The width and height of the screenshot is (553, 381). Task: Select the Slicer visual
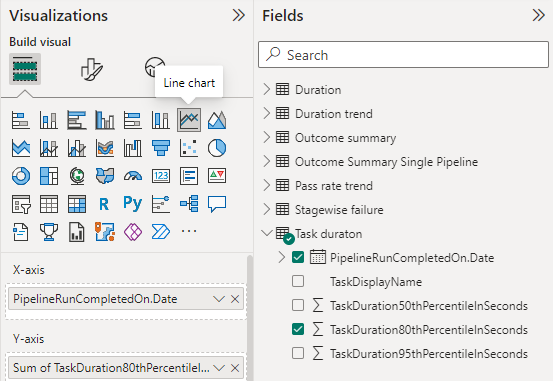click(x=20, y=204)
